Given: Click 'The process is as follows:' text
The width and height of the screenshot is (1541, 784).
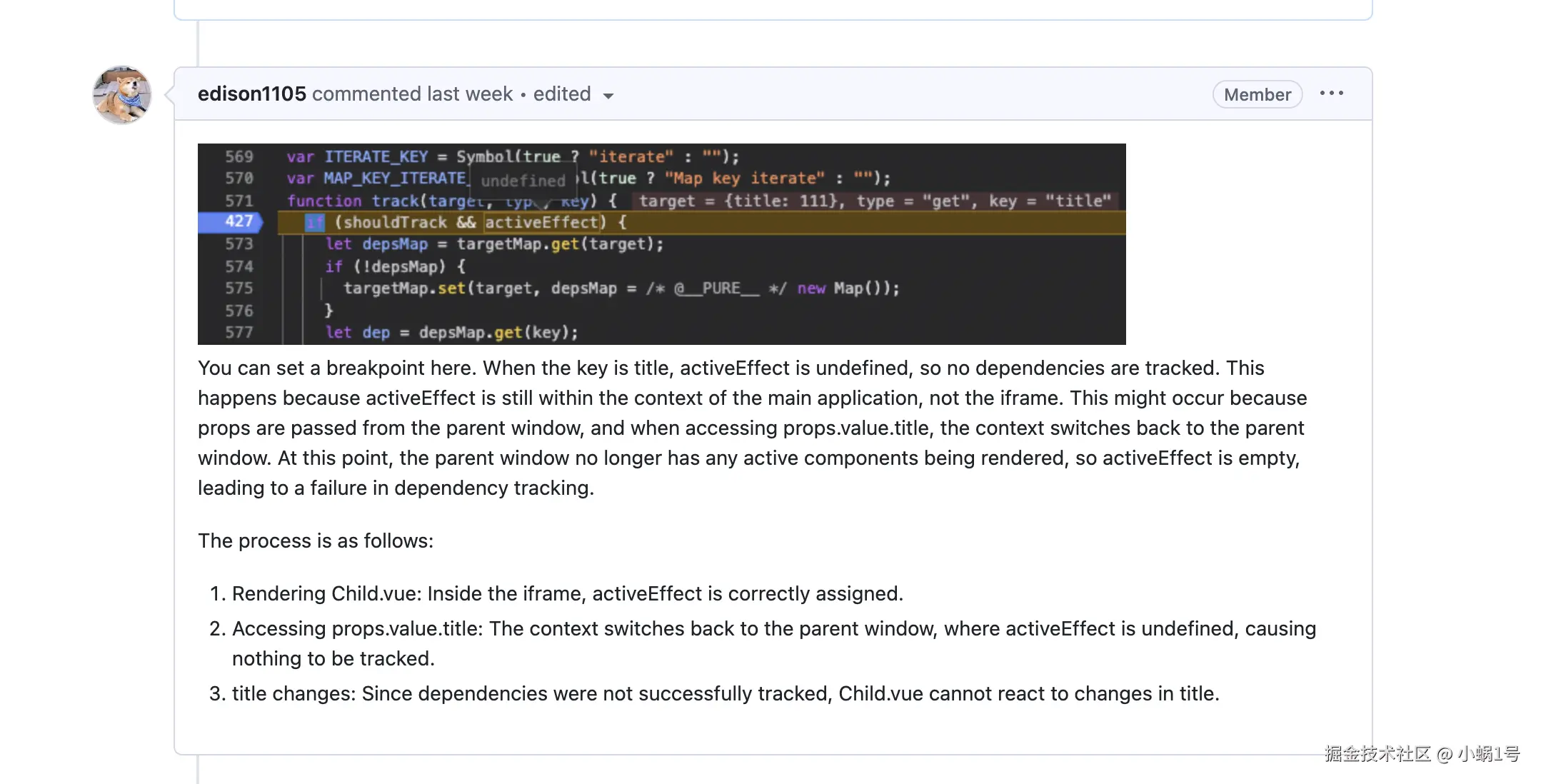Looking at the screenshot, I should pyautogui.click(x=316, y=541).
